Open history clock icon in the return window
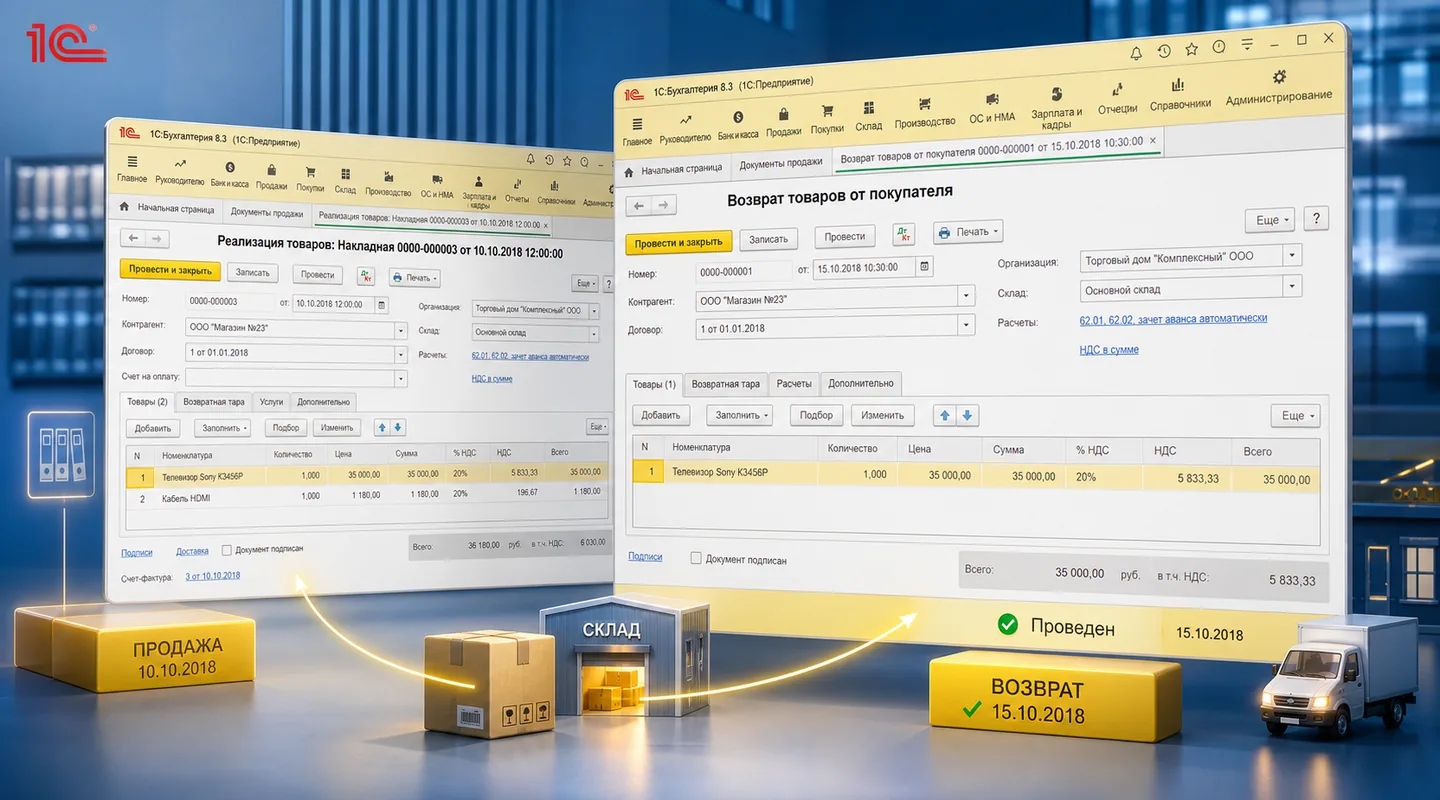 click(1164, 51)
